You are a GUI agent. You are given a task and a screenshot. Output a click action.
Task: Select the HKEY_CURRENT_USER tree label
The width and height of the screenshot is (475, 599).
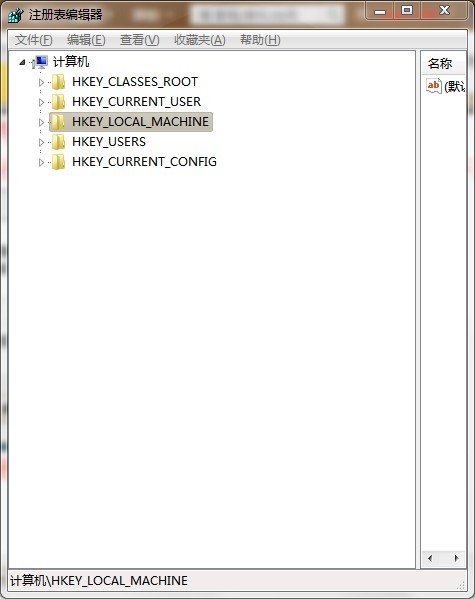coord(136,102)
